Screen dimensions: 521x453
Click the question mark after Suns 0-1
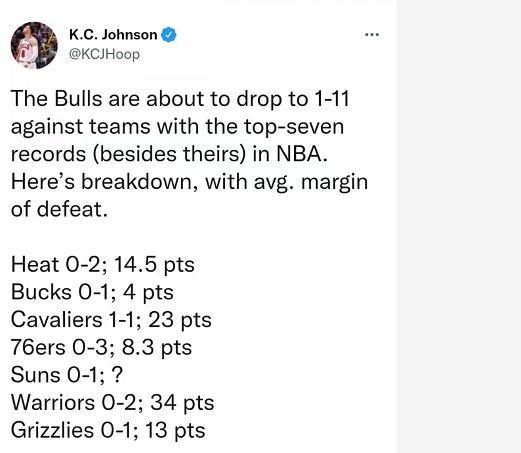click(x=118, y=375)
